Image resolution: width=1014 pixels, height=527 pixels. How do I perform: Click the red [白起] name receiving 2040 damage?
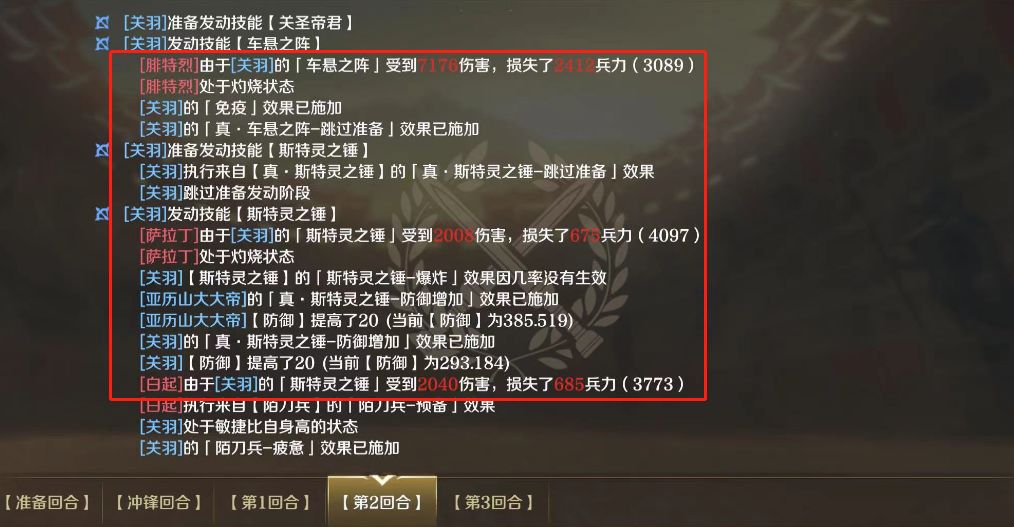(x=162, y=384)
